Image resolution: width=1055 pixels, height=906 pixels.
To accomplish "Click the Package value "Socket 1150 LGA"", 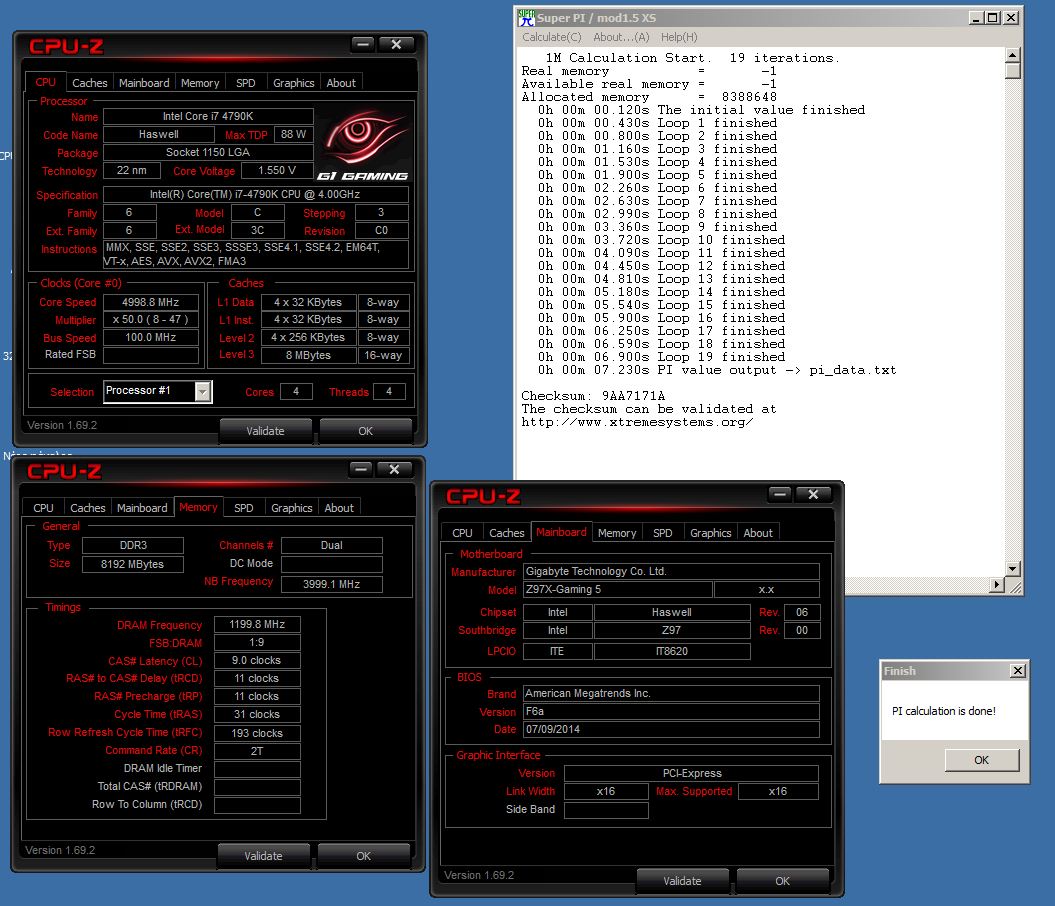I will [x=208, y=153].
